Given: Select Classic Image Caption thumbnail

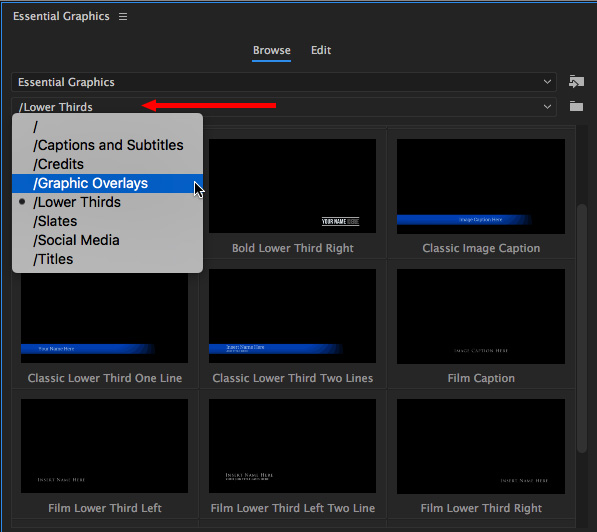Looking at the screenshot, I should tap(481, 186).
